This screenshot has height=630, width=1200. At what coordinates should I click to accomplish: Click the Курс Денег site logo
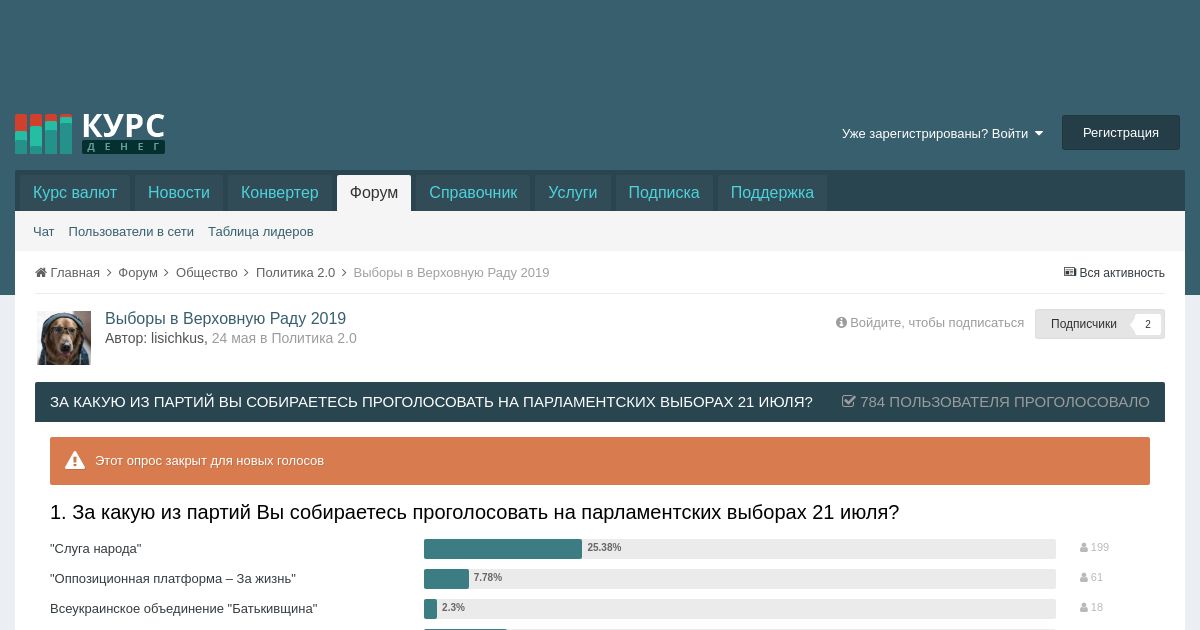pos(90,133)
